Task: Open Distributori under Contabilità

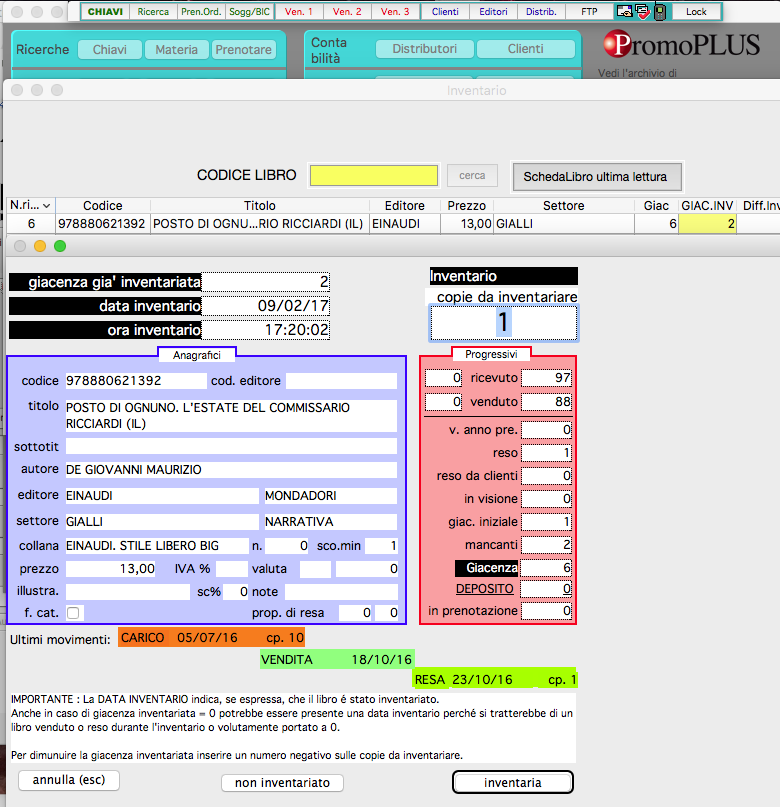Action: pos(424,49)
